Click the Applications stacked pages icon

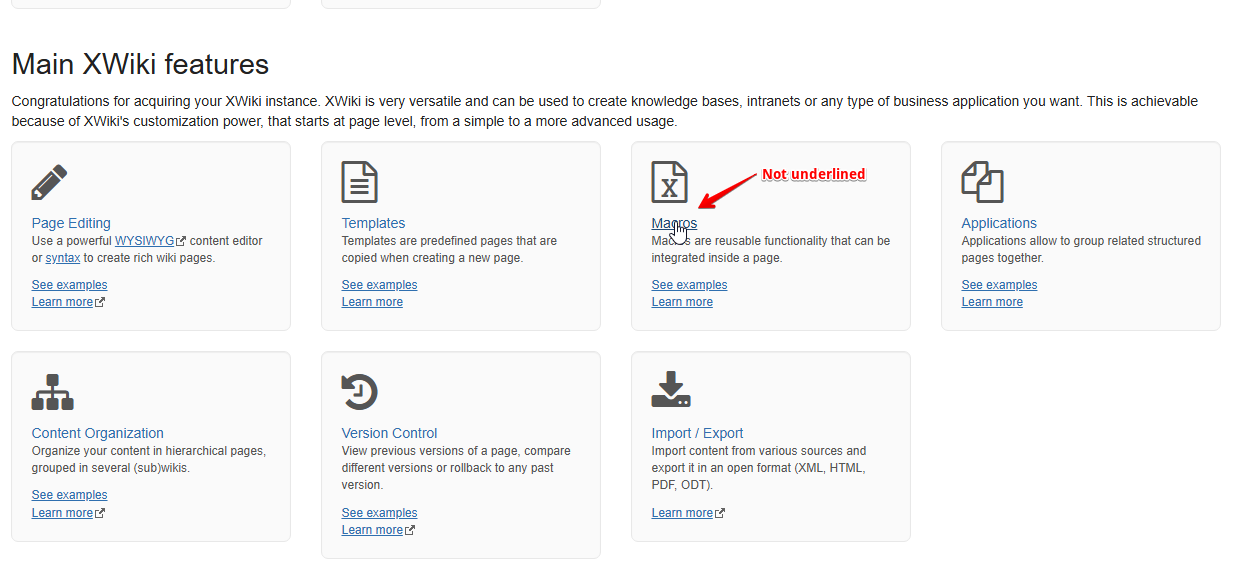click(982, 183)
